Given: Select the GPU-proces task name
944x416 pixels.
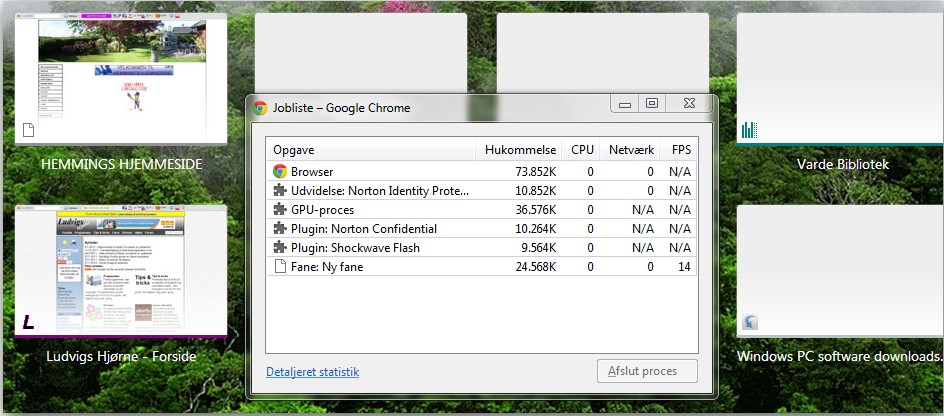Looking at the screenshot, I should (322, 210).
